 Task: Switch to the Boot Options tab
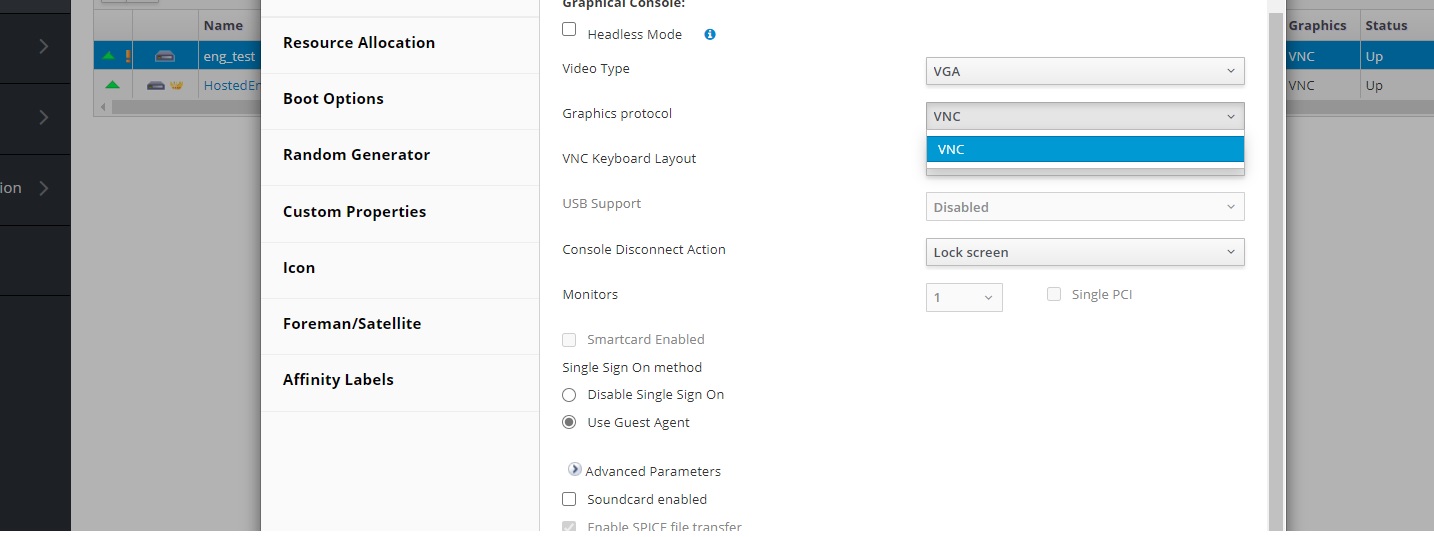click(333, 99)
